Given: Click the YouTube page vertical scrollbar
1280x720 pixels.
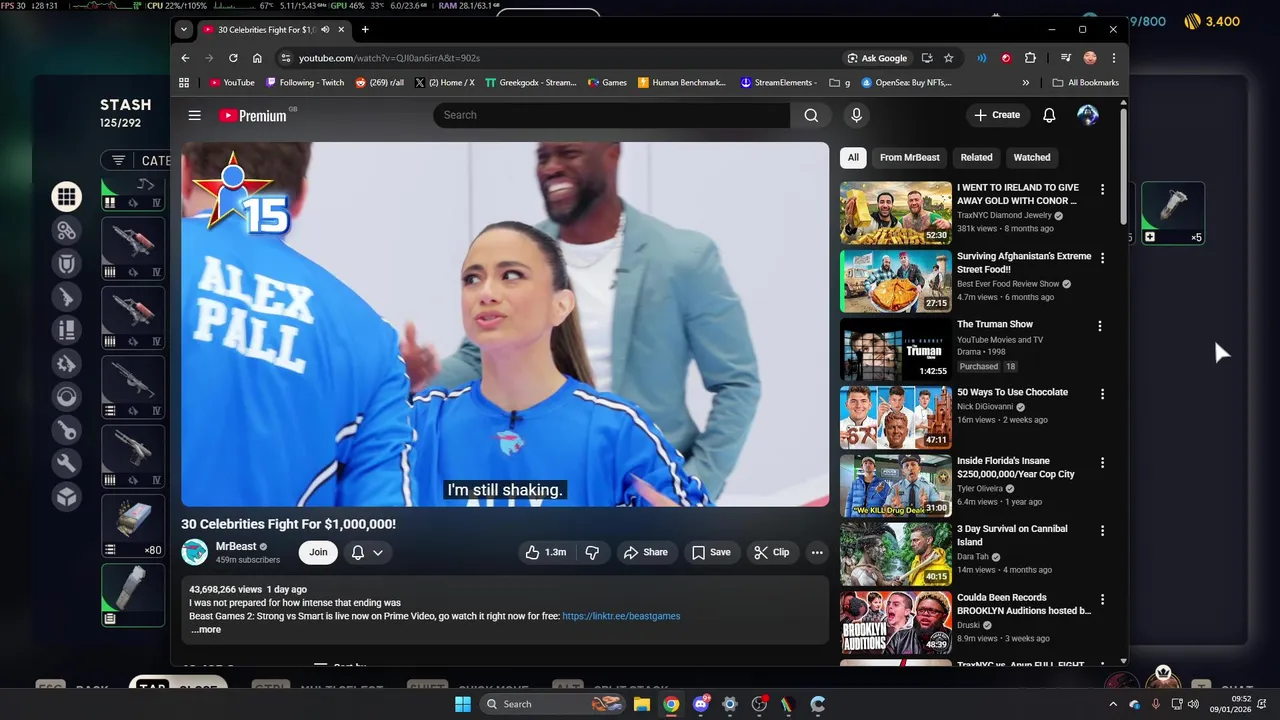Looking at the screenshot, I should pyautogui.click(x=1123, y=165).
